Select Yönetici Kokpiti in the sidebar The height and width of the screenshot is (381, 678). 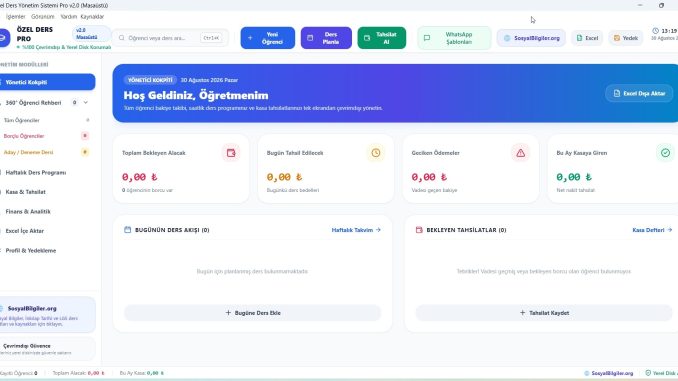coord(48,82)
